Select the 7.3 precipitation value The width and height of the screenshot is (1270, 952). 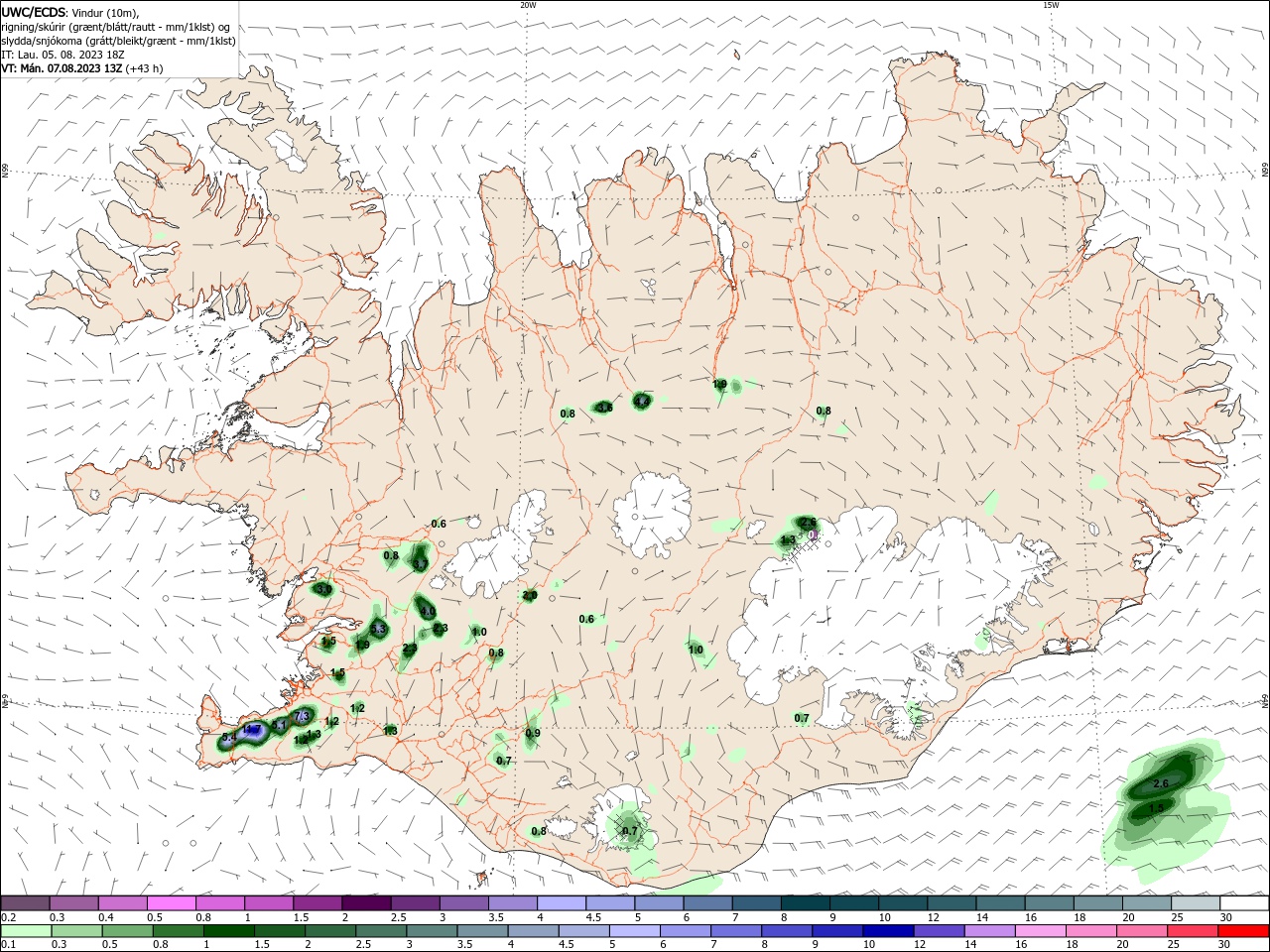tap(304, 715)
